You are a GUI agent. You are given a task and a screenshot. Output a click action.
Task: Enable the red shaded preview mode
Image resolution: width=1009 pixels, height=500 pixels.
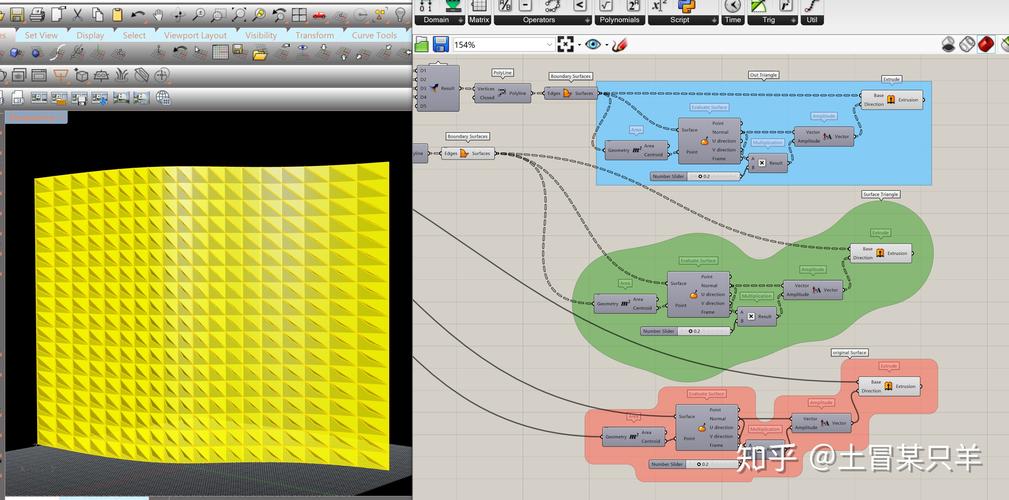[985, 44]
